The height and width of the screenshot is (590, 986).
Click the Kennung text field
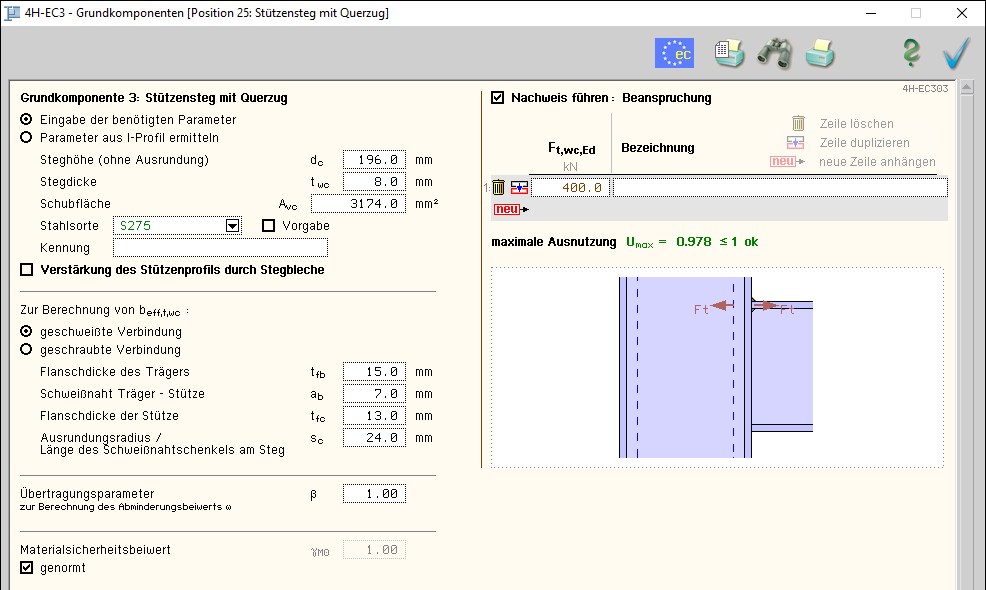[219, 248]
